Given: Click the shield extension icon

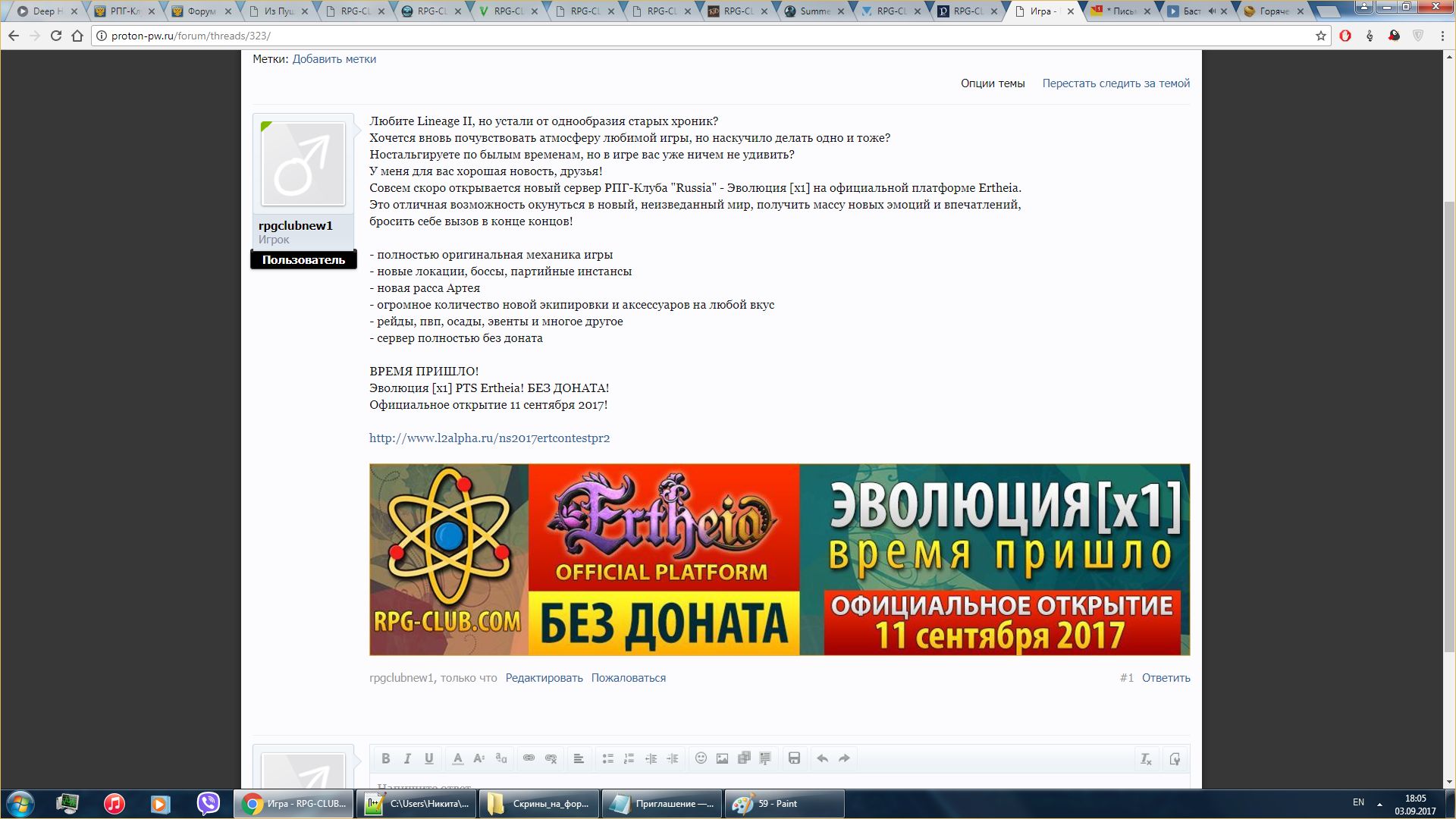Looking at the screenshot, I should (x=1418, y=36).
